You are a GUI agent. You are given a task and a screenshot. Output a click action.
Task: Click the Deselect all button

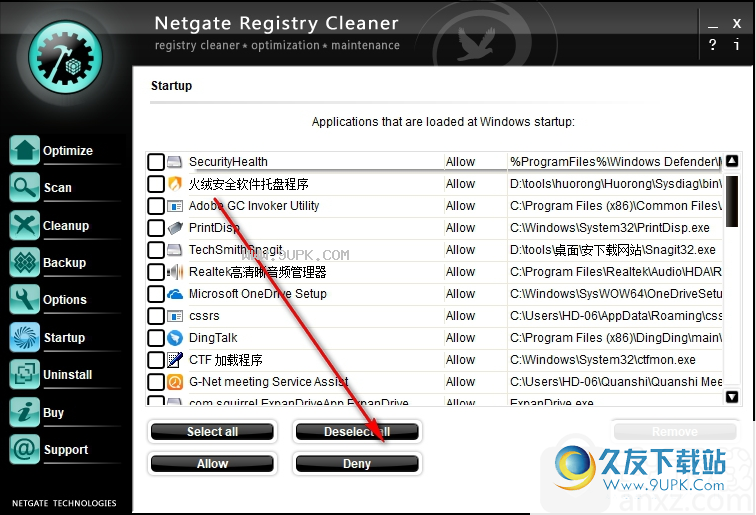(357, 432)
